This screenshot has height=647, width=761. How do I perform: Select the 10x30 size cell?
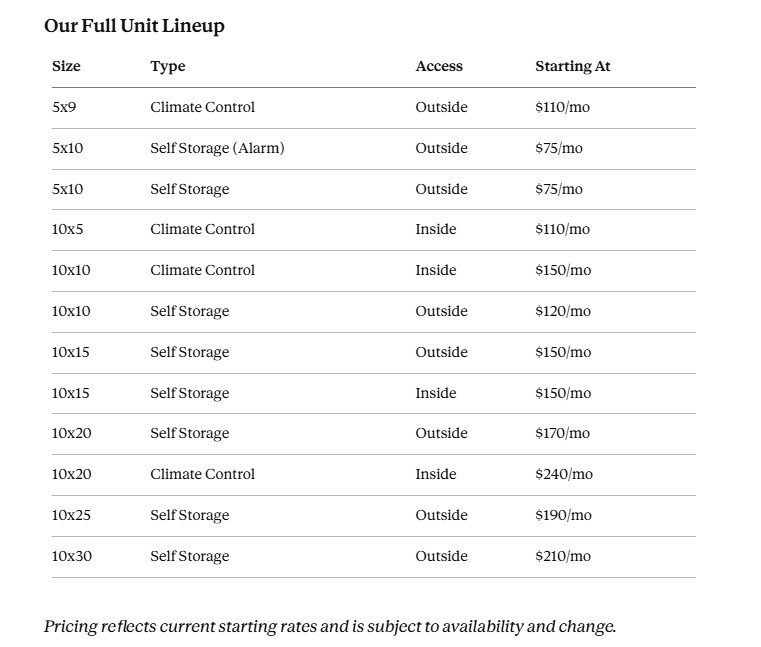[x=72, y=556]
